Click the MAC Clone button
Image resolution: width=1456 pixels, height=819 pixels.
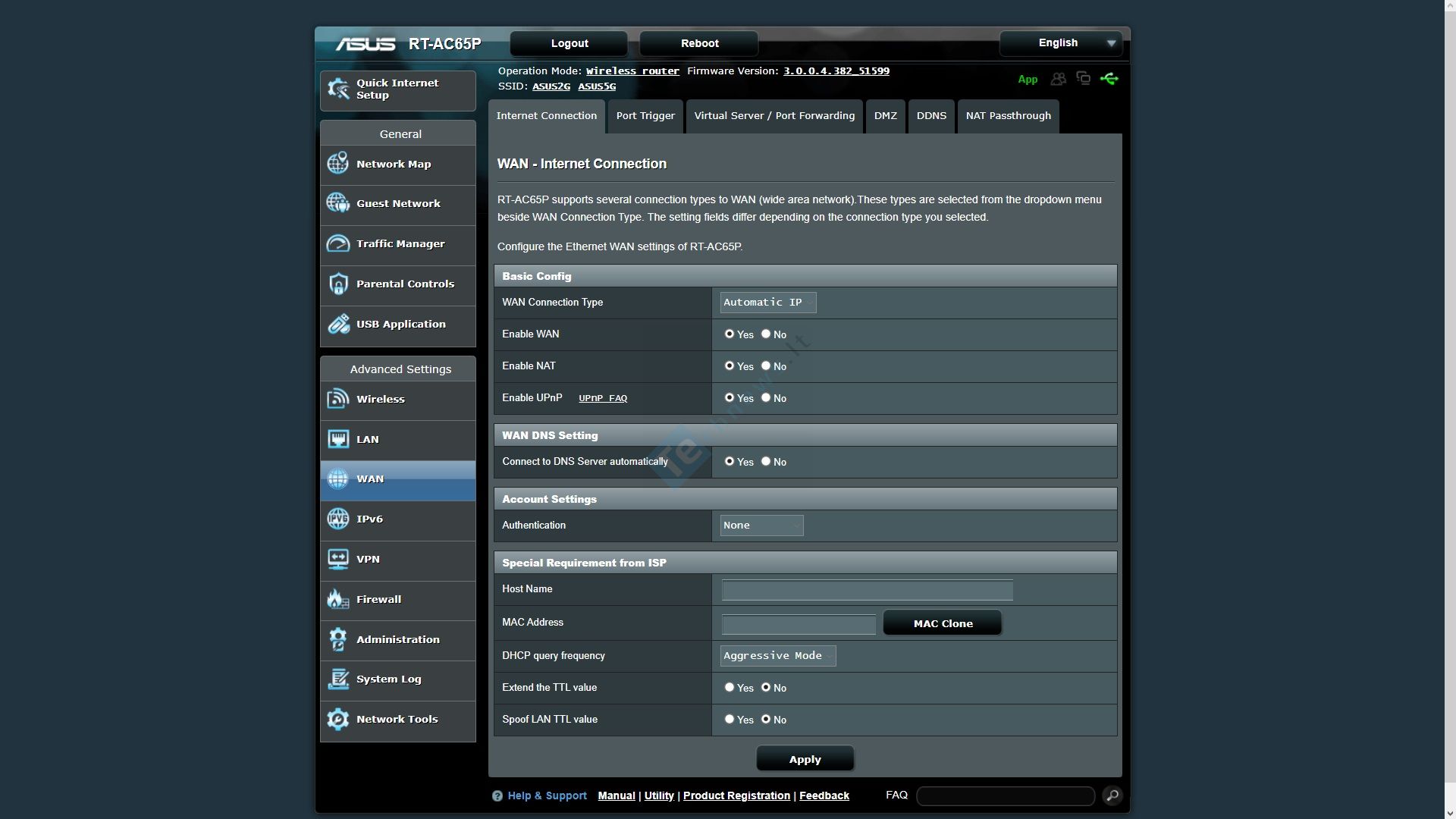pos(943,623)
